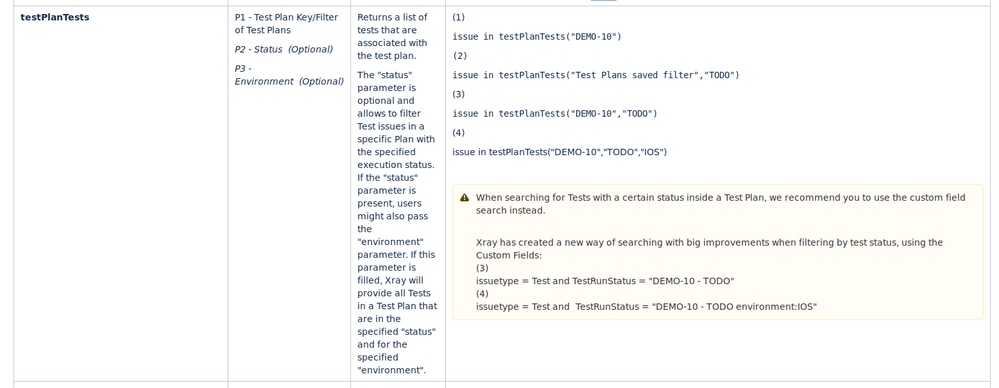This screenshot has width=999, height=388.
Task: Click the description "Returns a list of tests"
Action: (392, 36)
